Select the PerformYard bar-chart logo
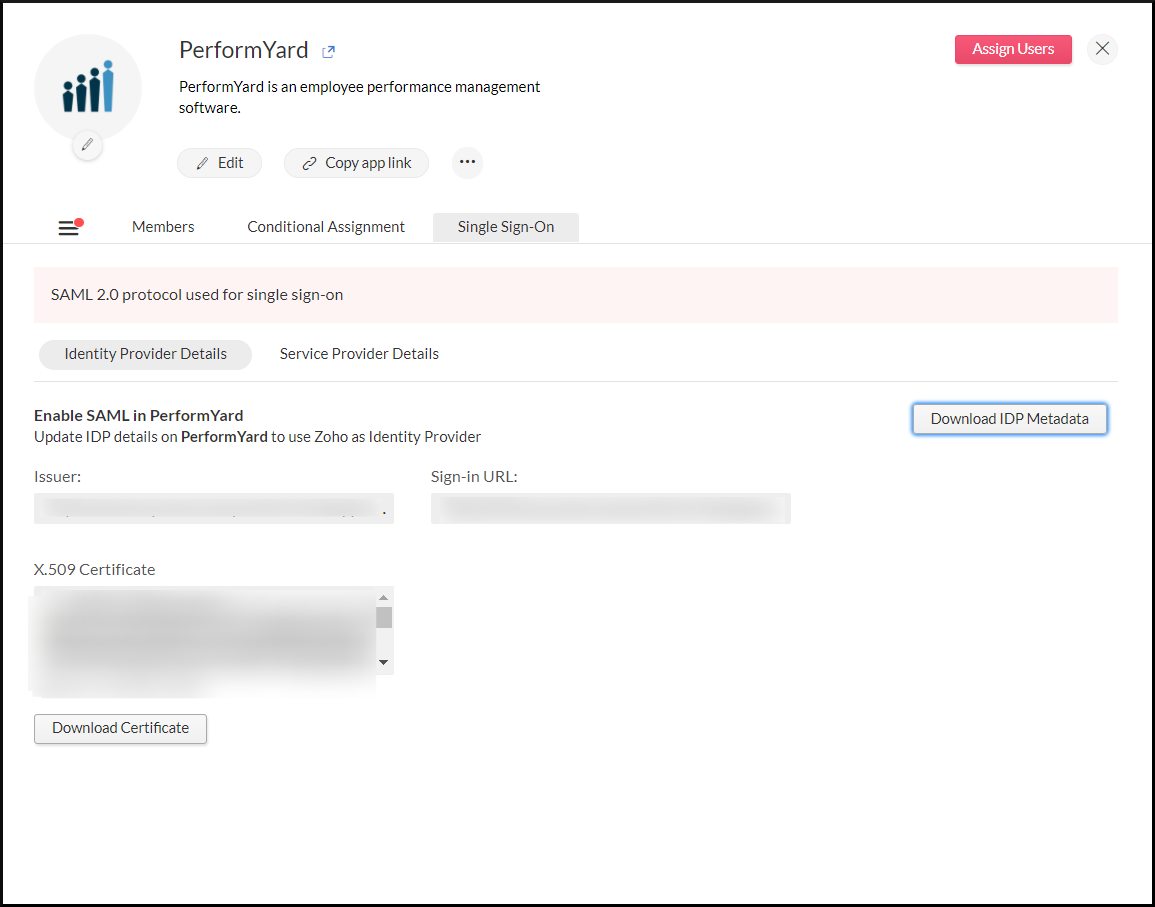This screenshot has width=1155, height=907. (87, 89)
